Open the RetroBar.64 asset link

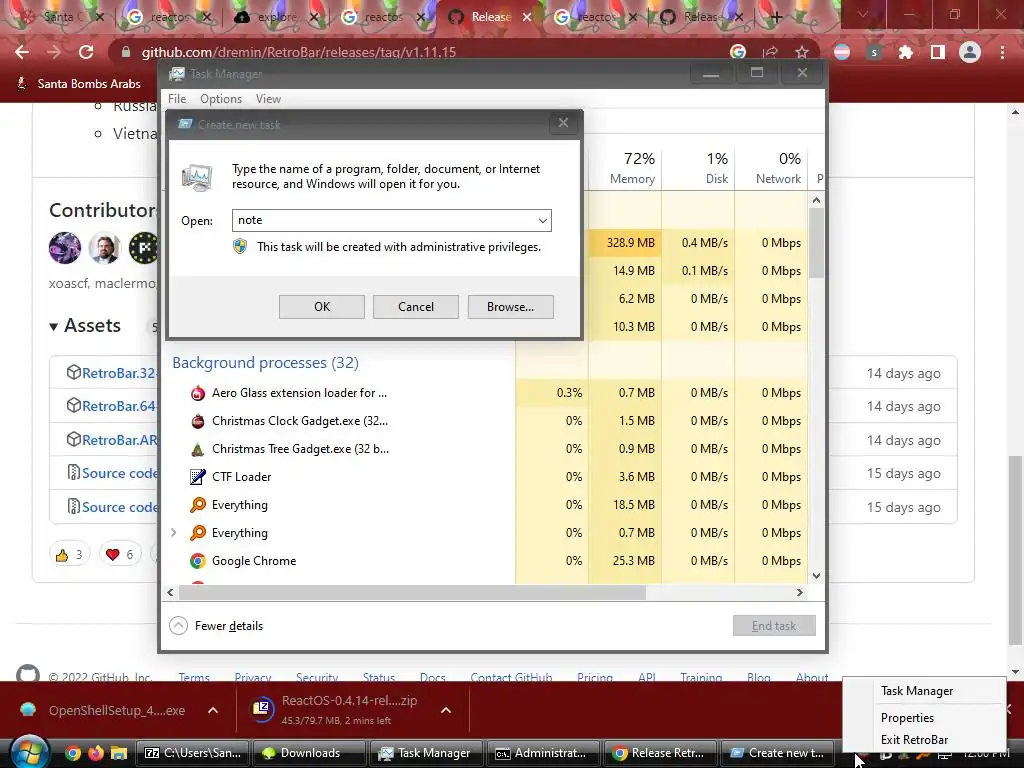118,406
